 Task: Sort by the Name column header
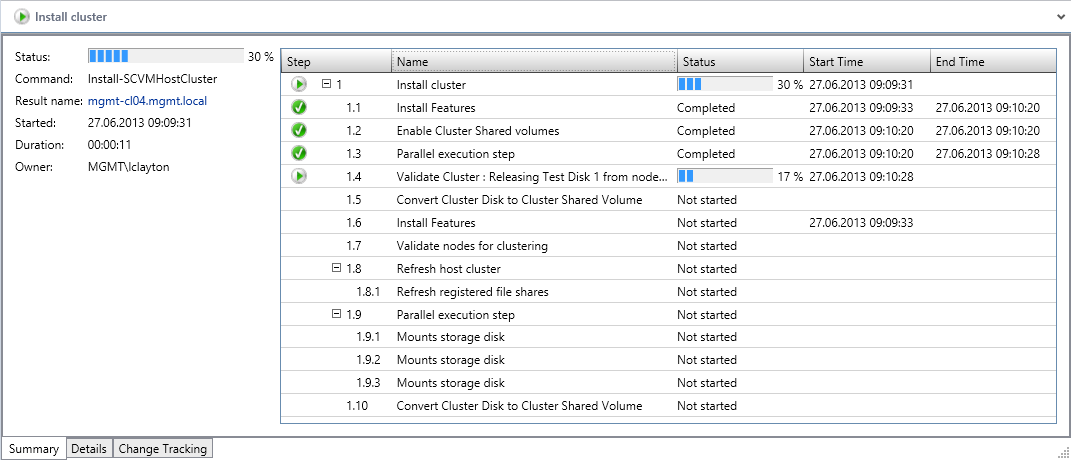(x=534, y=62)
